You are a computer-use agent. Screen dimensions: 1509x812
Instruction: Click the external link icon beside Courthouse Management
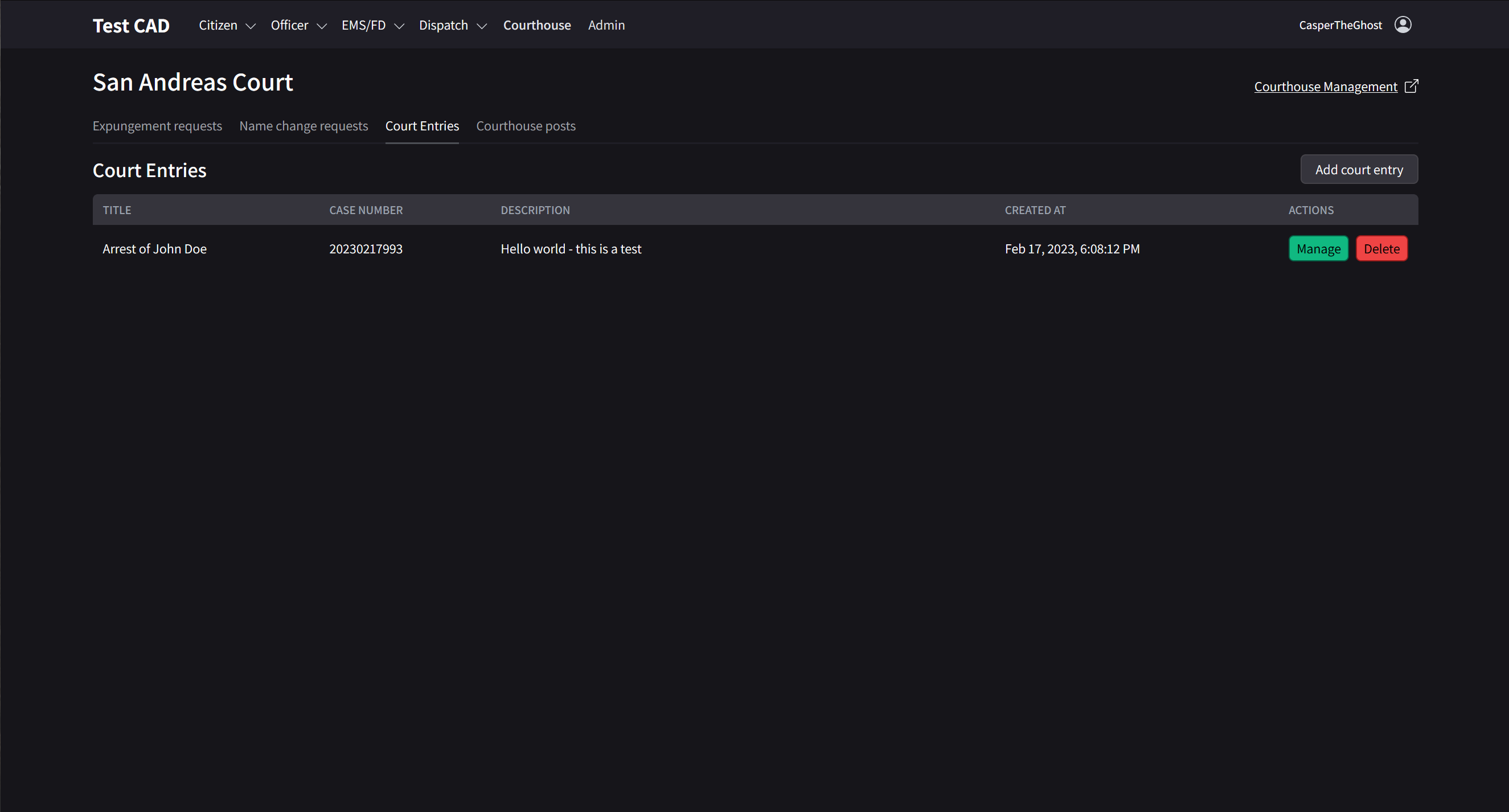point(1411,86)
